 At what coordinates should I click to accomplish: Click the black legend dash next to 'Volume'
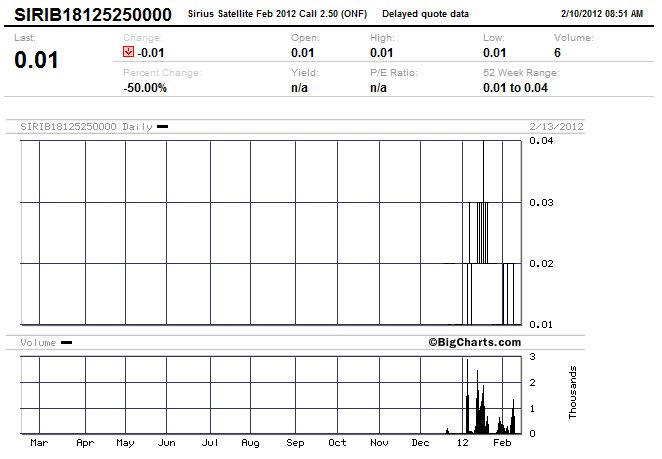(x=66, y=342)
